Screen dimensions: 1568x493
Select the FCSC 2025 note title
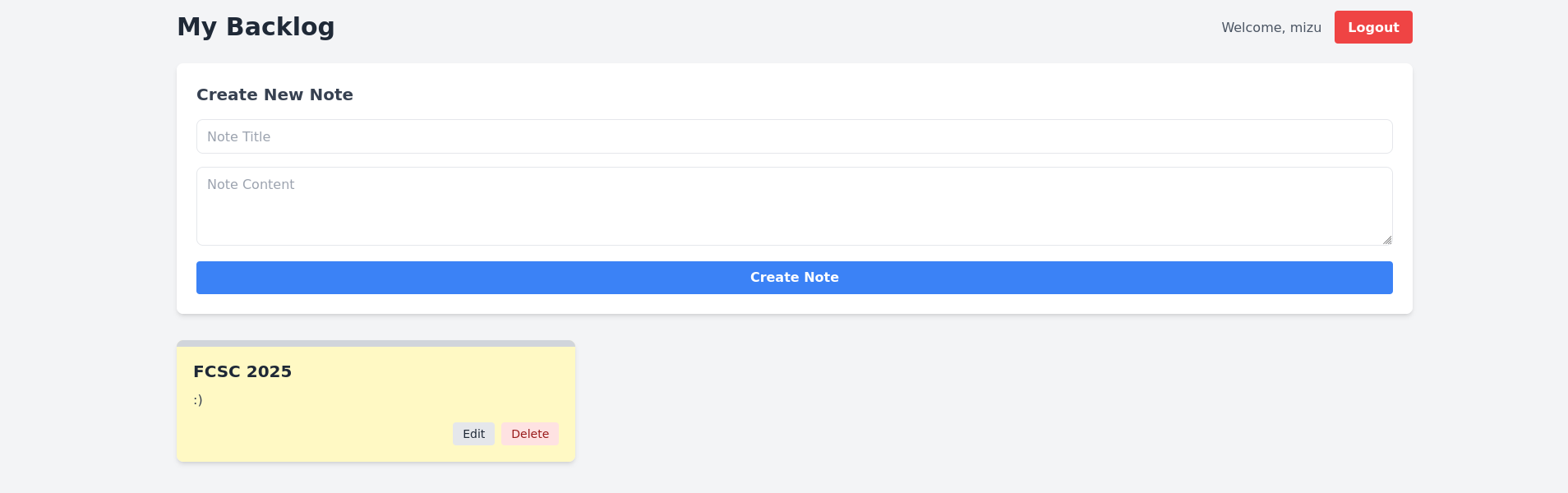(242, 371)
